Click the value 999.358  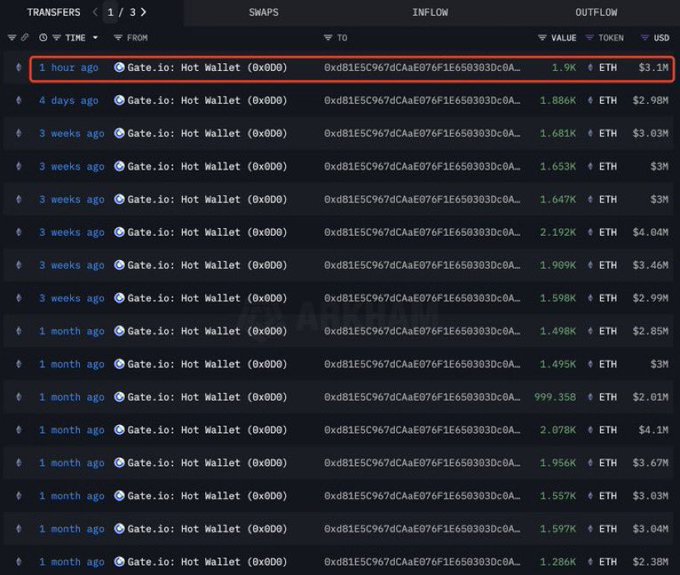click(555, 397)
